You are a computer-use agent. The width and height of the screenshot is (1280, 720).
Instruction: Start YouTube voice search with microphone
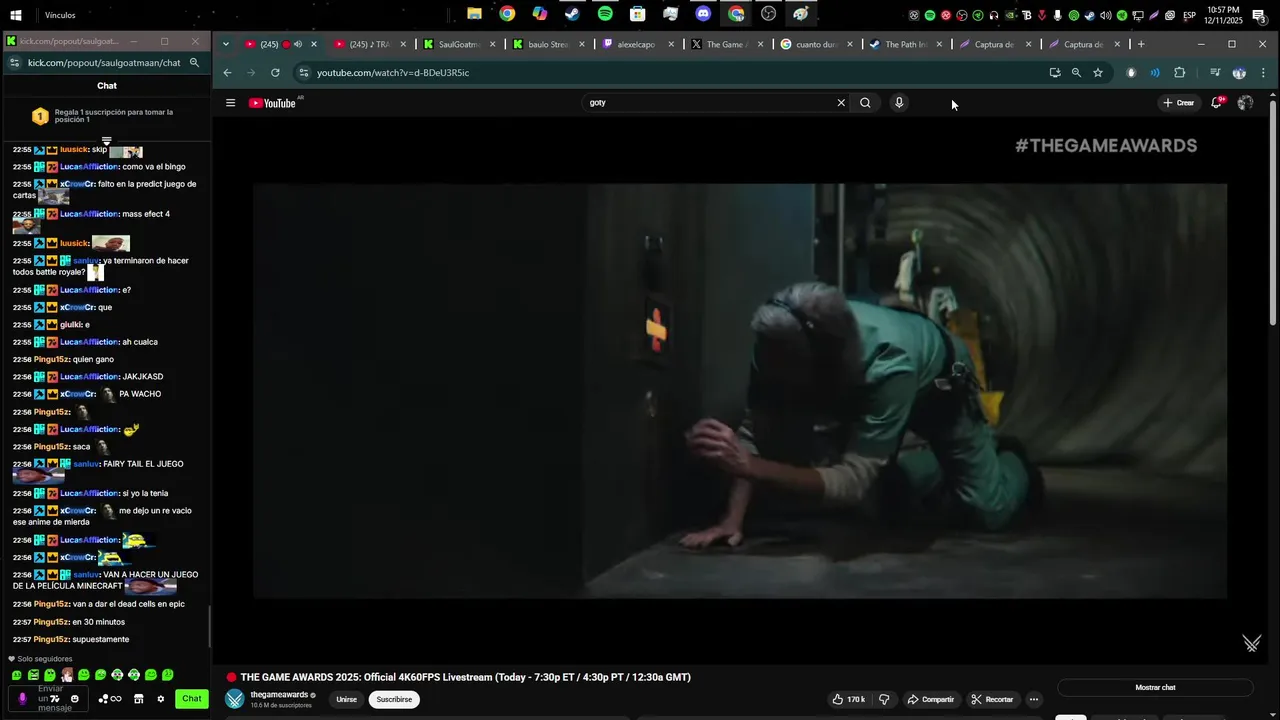899,102
